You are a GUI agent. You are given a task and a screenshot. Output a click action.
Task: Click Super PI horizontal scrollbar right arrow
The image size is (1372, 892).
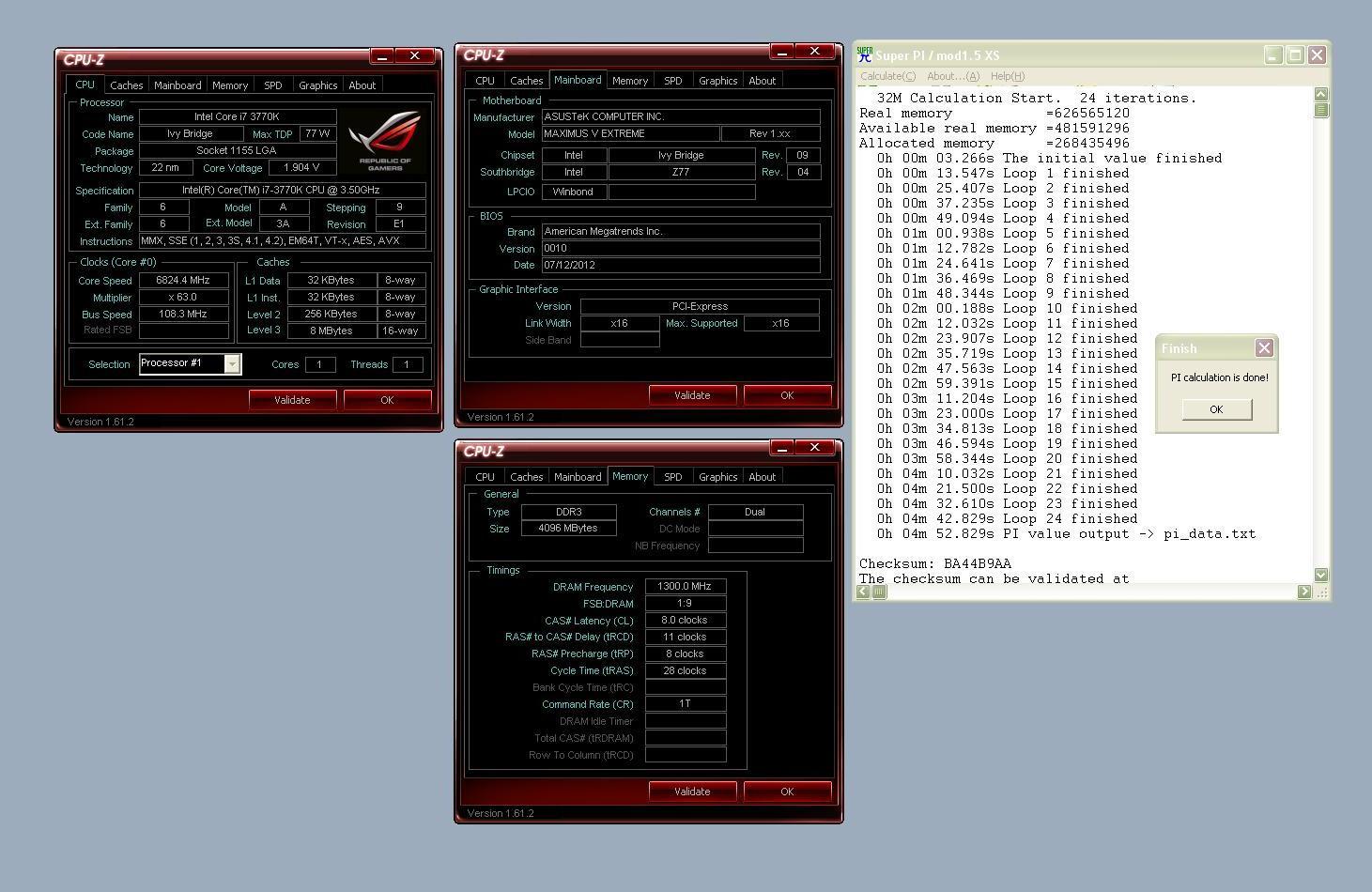click(x=1303, y=592)
